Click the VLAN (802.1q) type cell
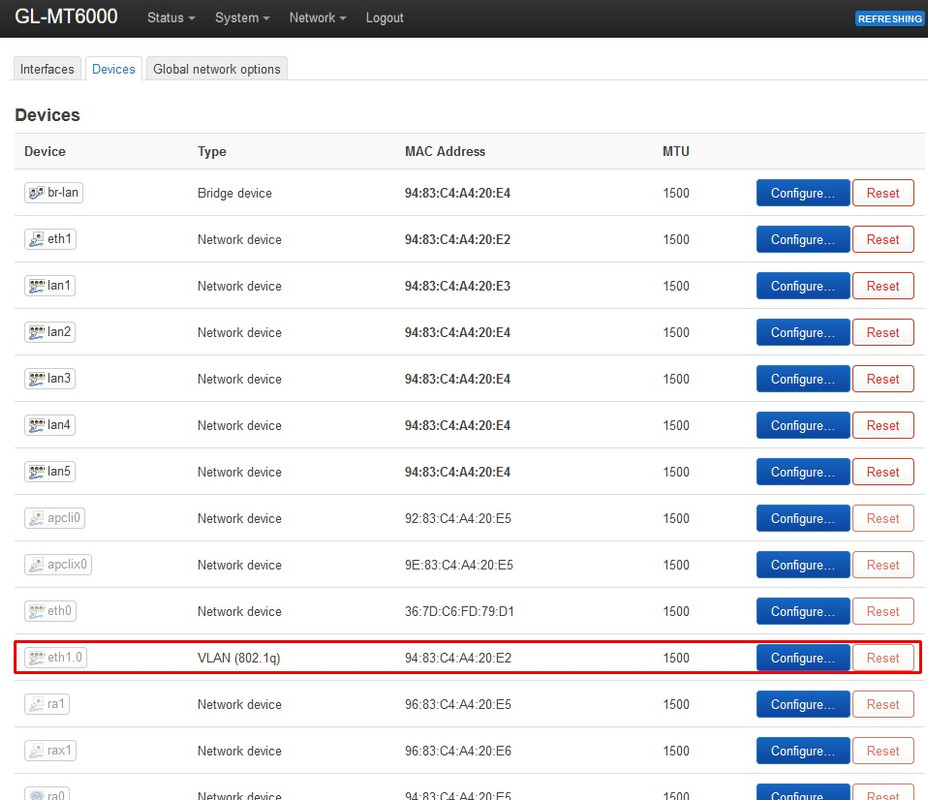 [239, 658]
